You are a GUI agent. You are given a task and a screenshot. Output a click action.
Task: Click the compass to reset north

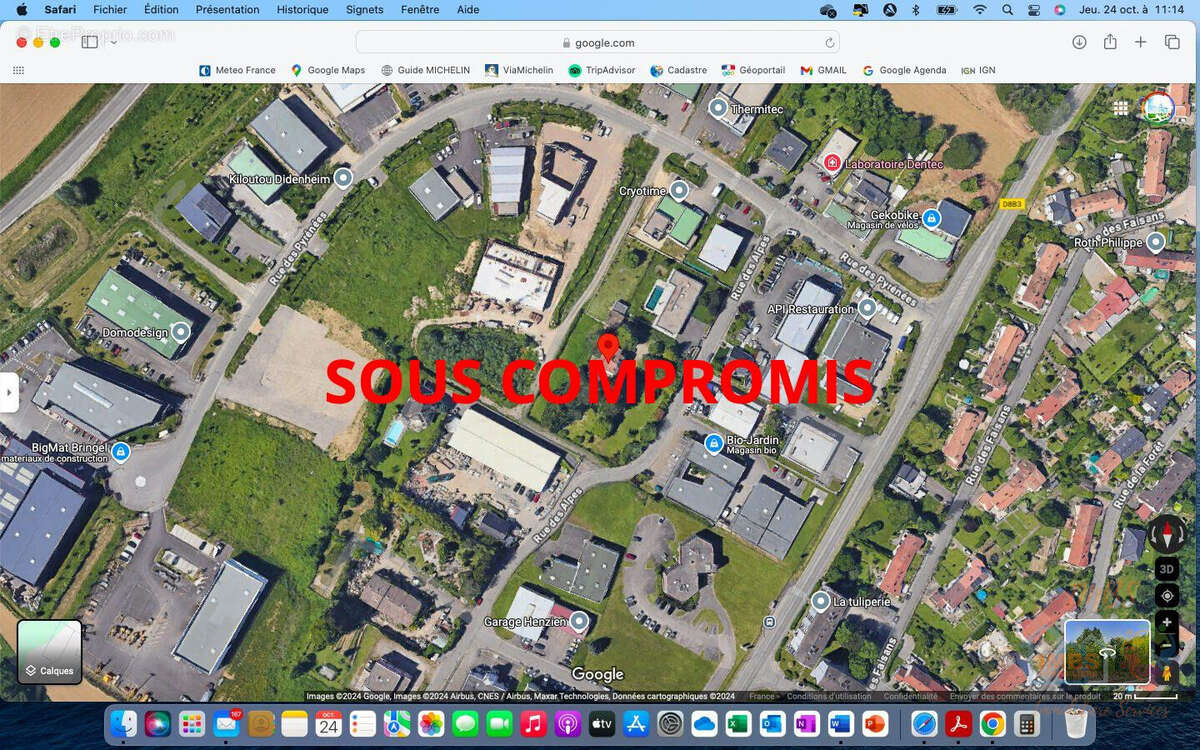[x=1166, y=534]
